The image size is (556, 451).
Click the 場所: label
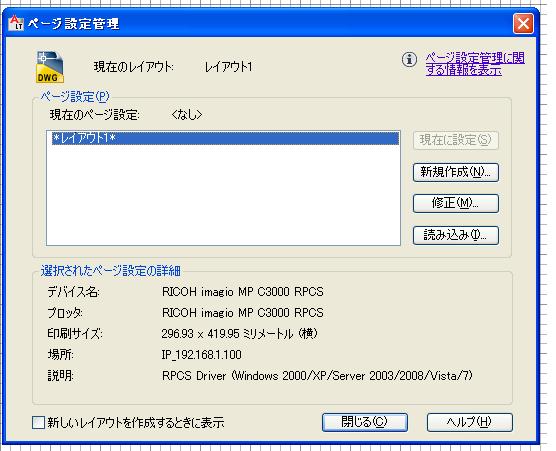coord(61,355)
